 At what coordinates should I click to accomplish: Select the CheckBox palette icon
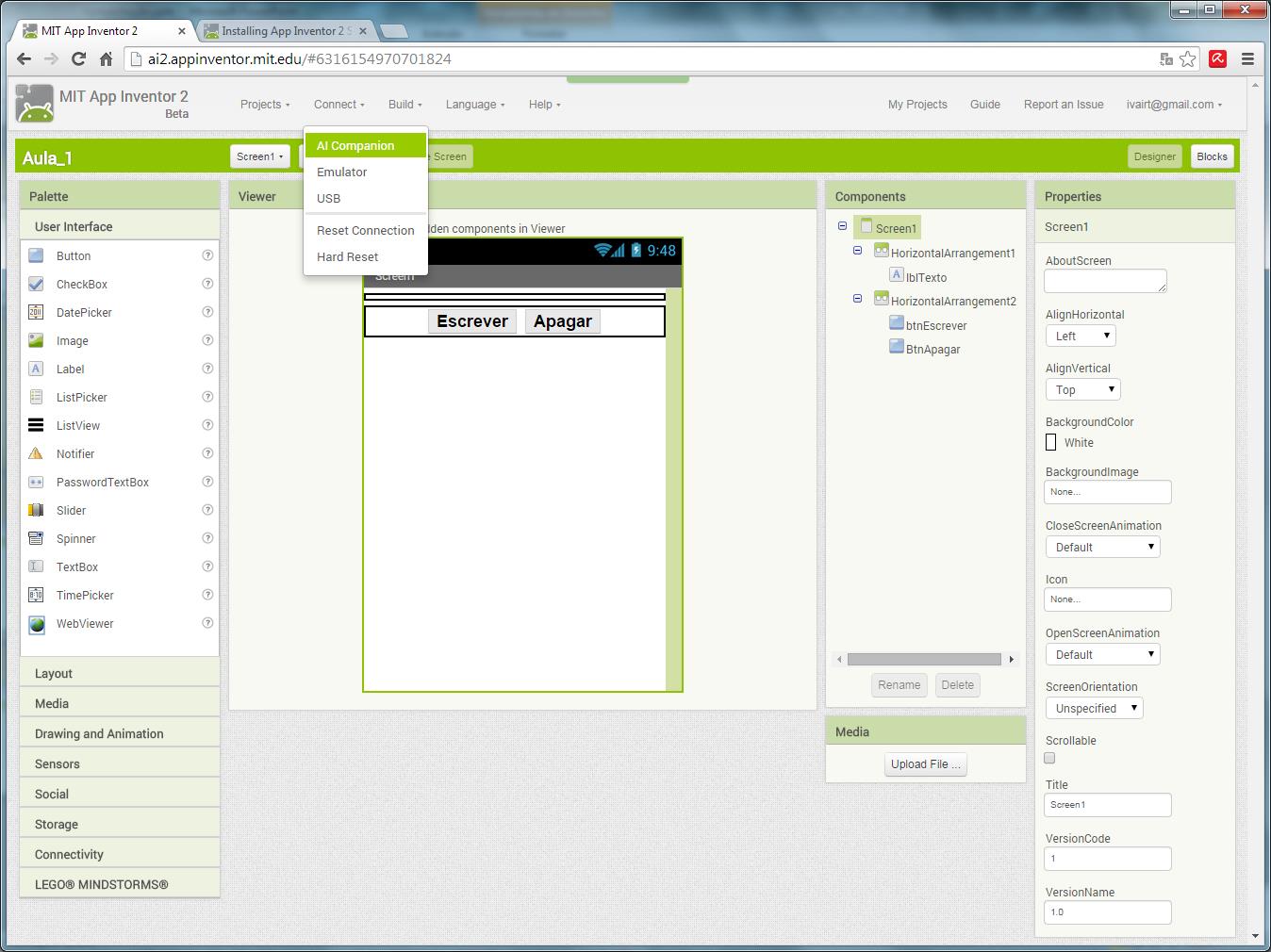pos(36,284)
